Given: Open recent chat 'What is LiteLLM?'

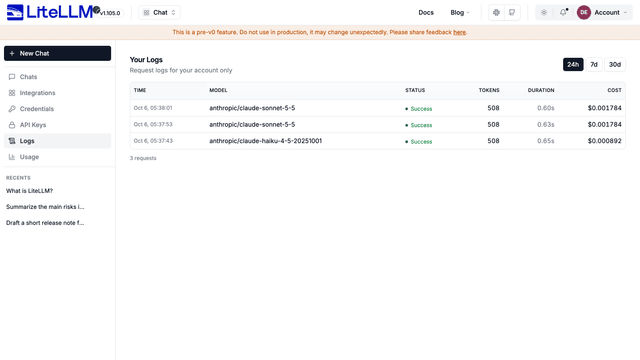Looking at the screenshot, I should pos(29,191).
